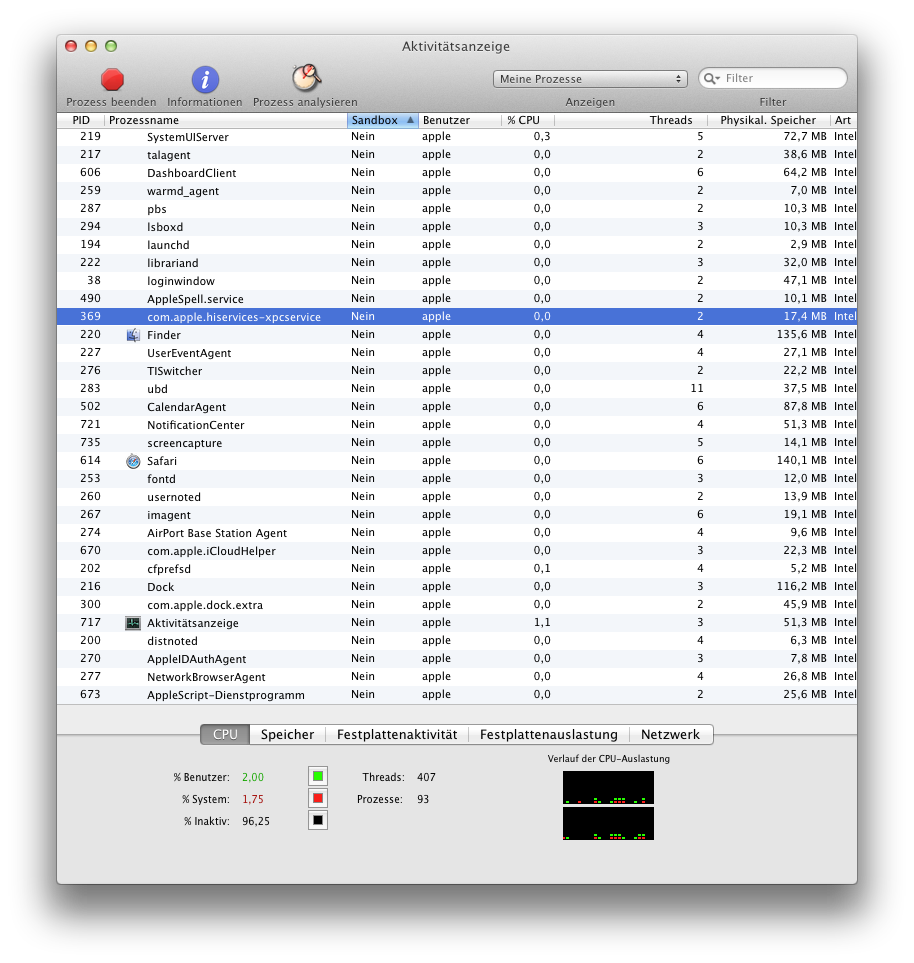Select the UserEventAgent process row
Screen dimensions: 914x963
tap(457, 353)
